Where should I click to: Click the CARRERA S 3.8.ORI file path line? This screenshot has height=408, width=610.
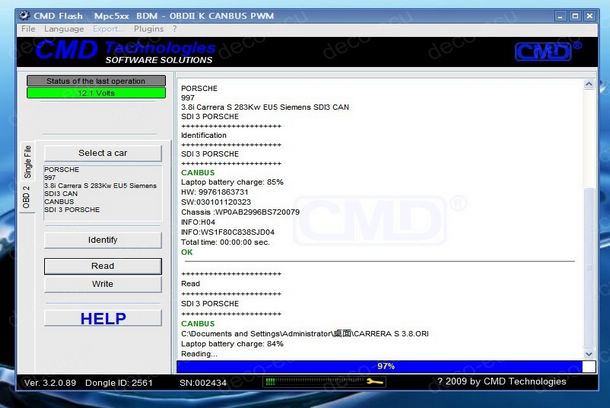click(x=305, y=334)
